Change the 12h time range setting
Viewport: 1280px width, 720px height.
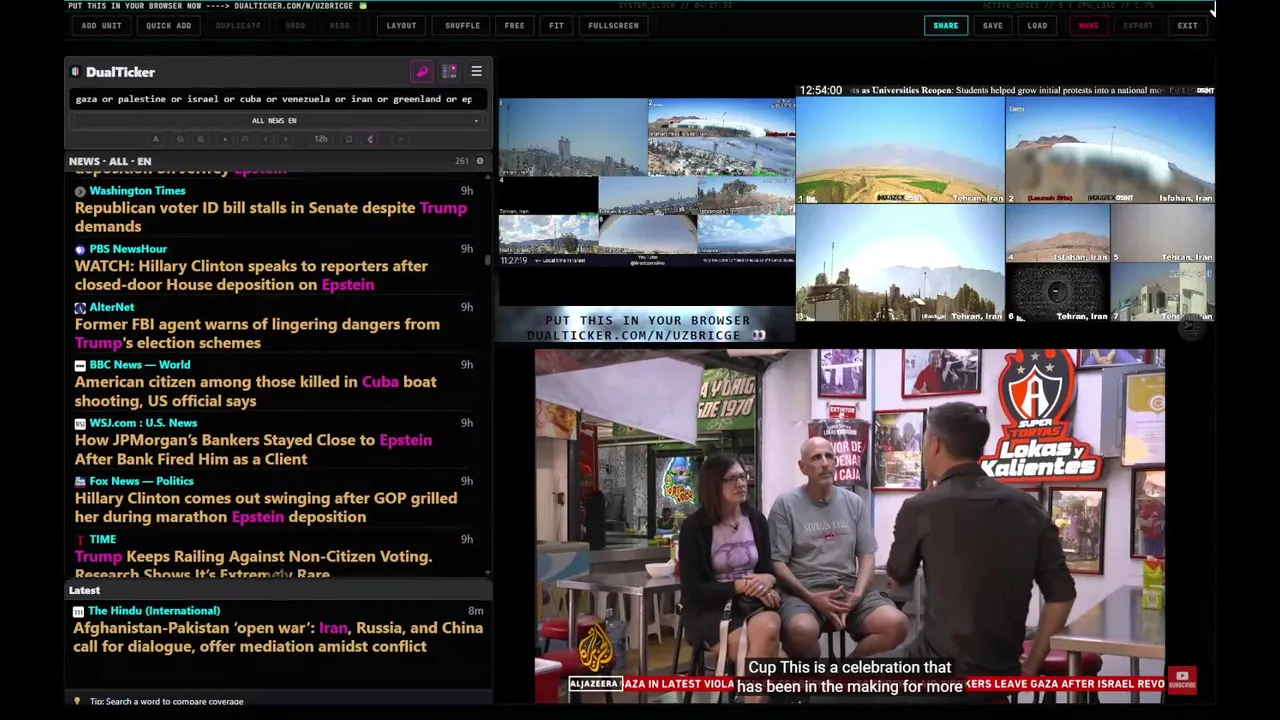point(321,139)
